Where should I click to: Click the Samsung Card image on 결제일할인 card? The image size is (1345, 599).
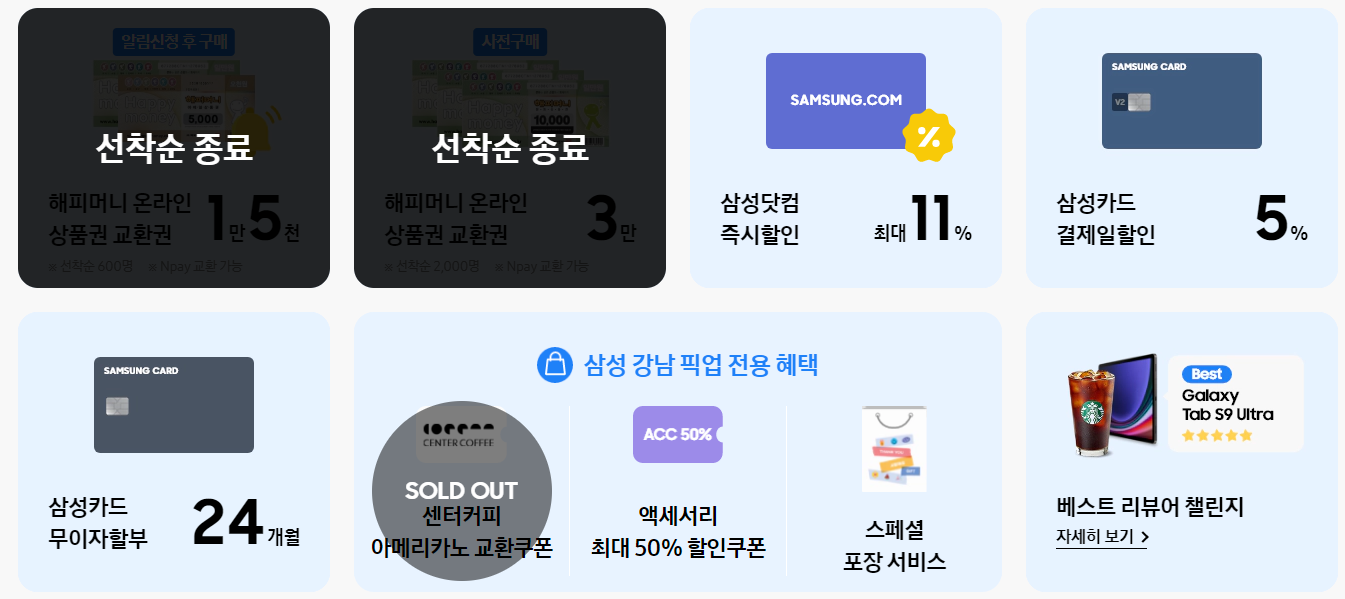pos(1181,101)
